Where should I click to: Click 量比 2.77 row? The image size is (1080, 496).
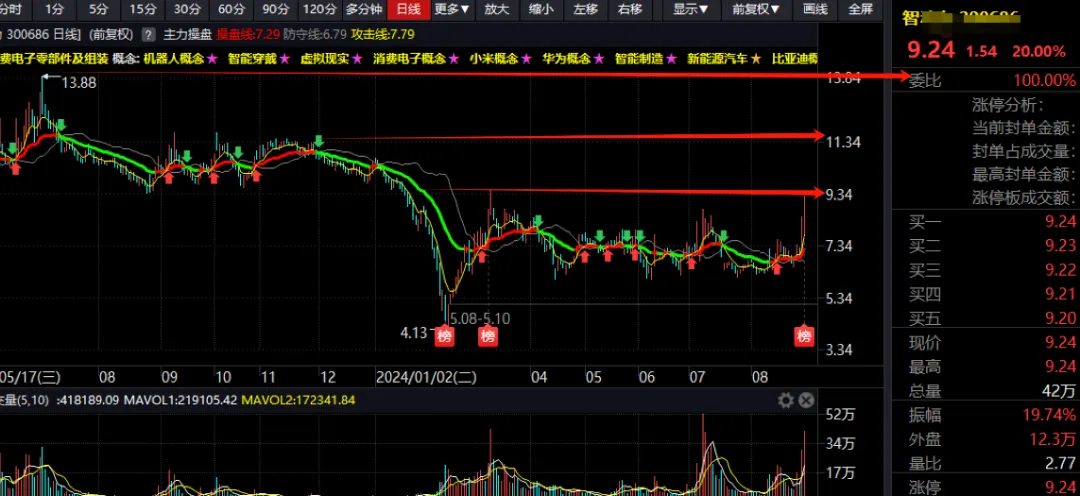991,462
